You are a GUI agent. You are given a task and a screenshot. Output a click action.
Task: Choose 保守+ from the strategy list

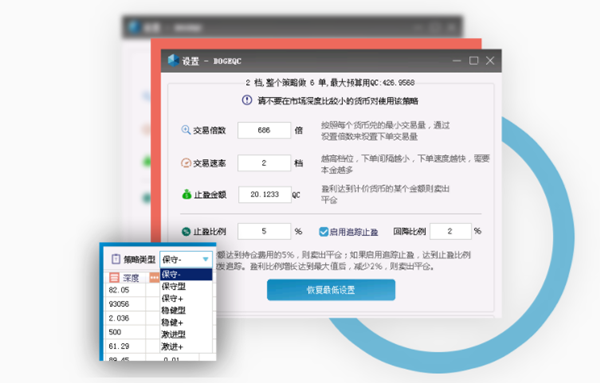[x=186, y=298]
